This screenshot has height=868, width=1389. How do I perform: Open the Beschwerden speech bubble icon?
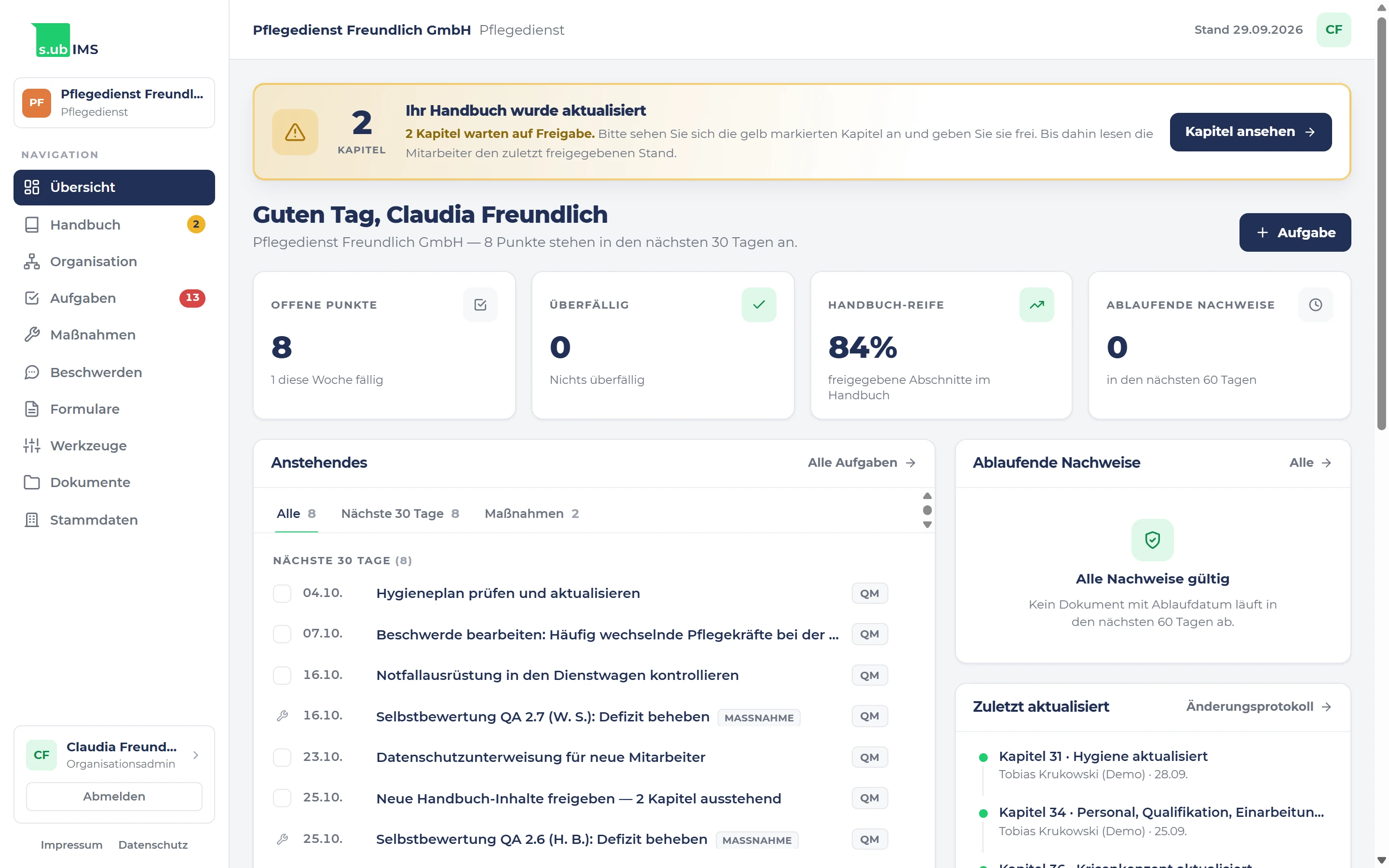31,372
